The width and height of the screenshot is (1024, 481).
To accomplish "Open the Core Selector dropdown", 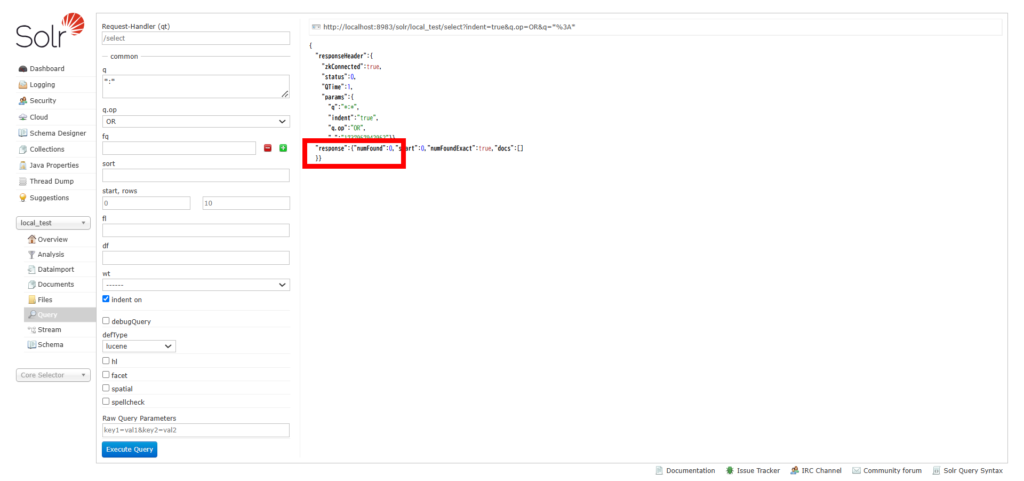I will 54,375.
